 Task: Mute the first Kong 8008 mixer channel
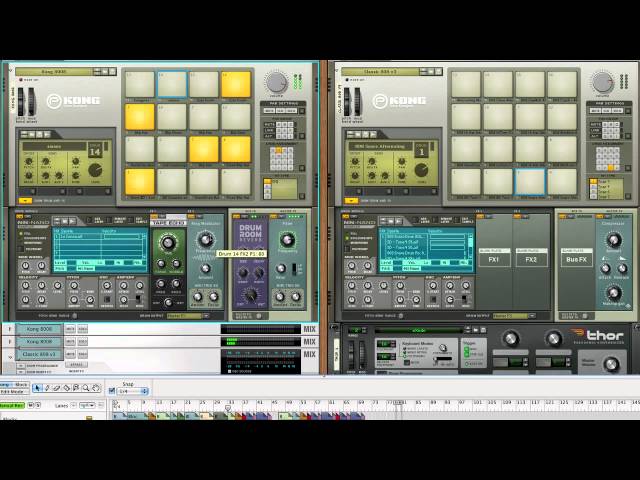point(70,329)
